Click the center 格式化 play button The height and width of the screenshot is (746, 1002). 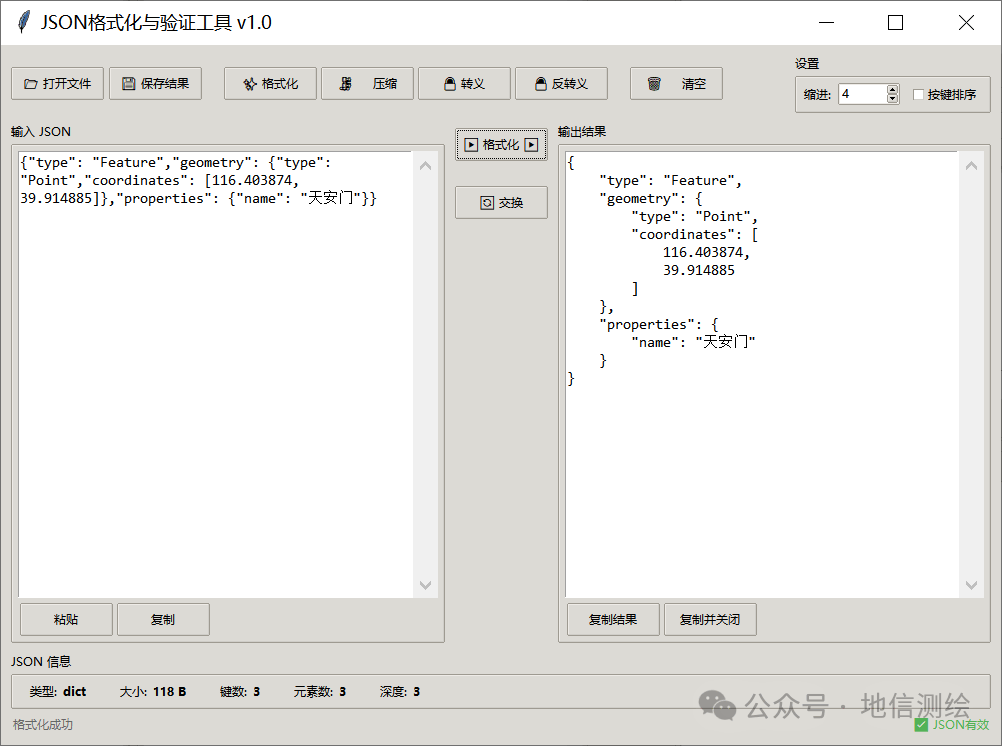(x=501, y=145)
